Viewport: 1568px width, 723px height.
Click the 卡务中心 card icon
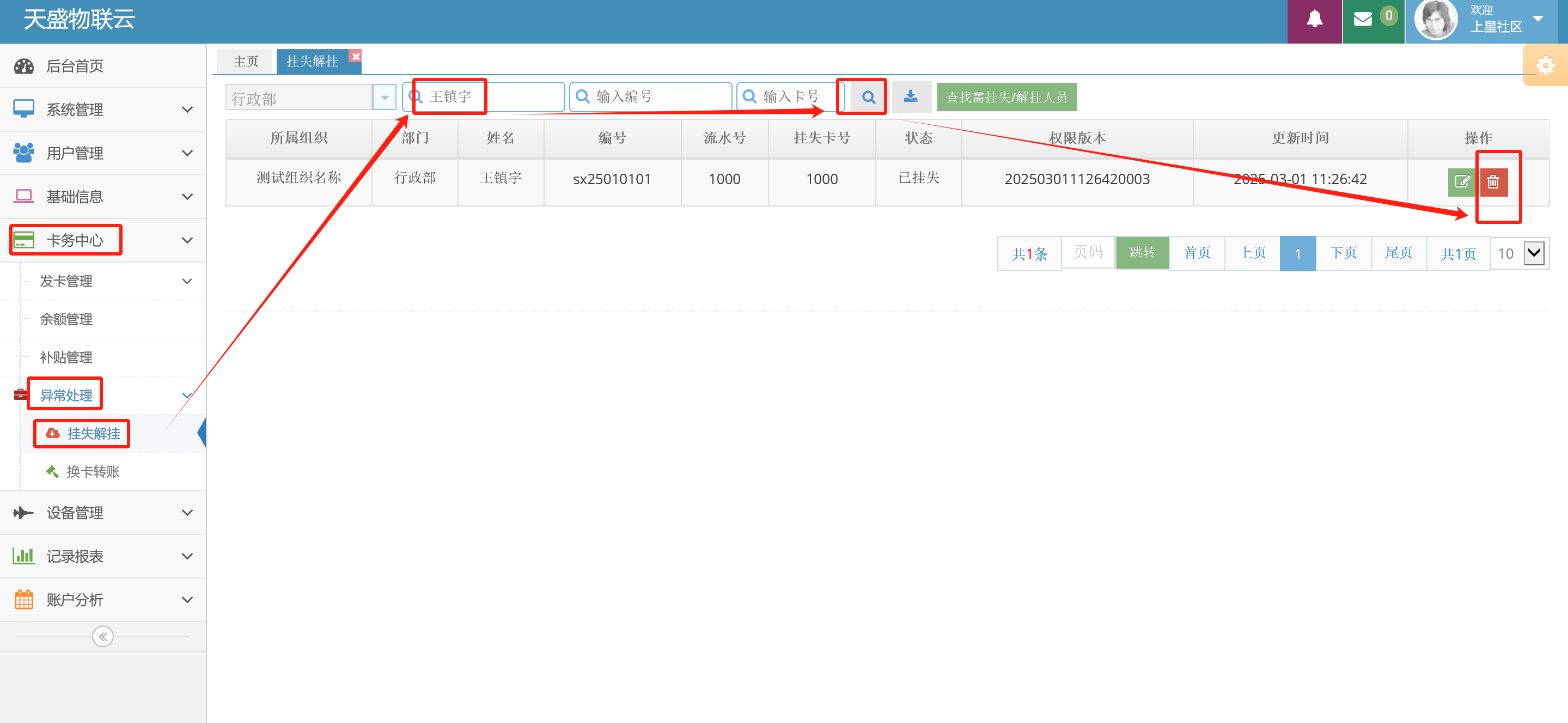[x=24, y=239]
